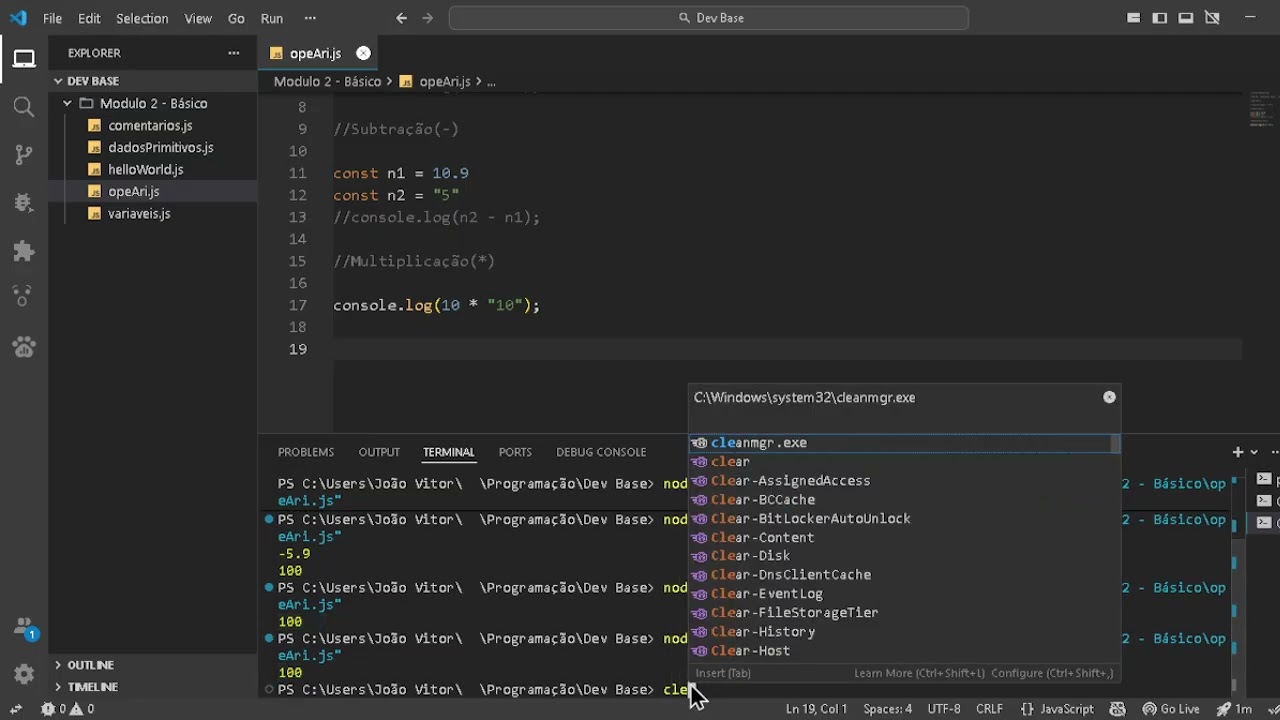Choose the cleanmgr.exe suggestion
This screenshot has height=720, width=1280.
tap(904, 443)
